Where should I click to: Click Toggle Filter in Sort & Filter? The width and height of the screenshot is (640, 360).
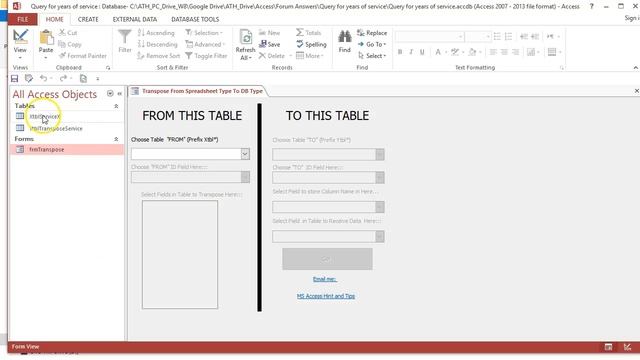[206, 56]
